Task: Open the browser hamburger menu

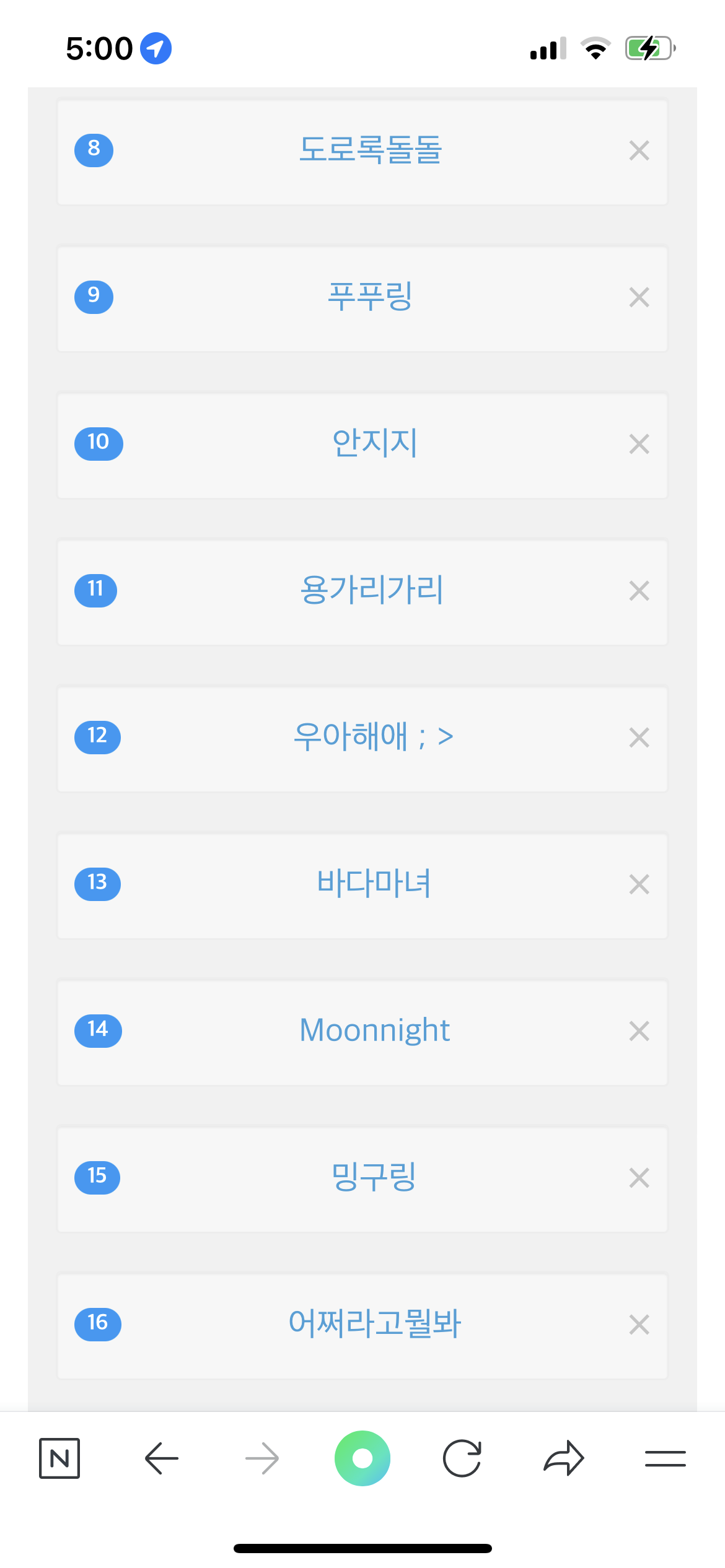Action: click(x=665, y=1458)
